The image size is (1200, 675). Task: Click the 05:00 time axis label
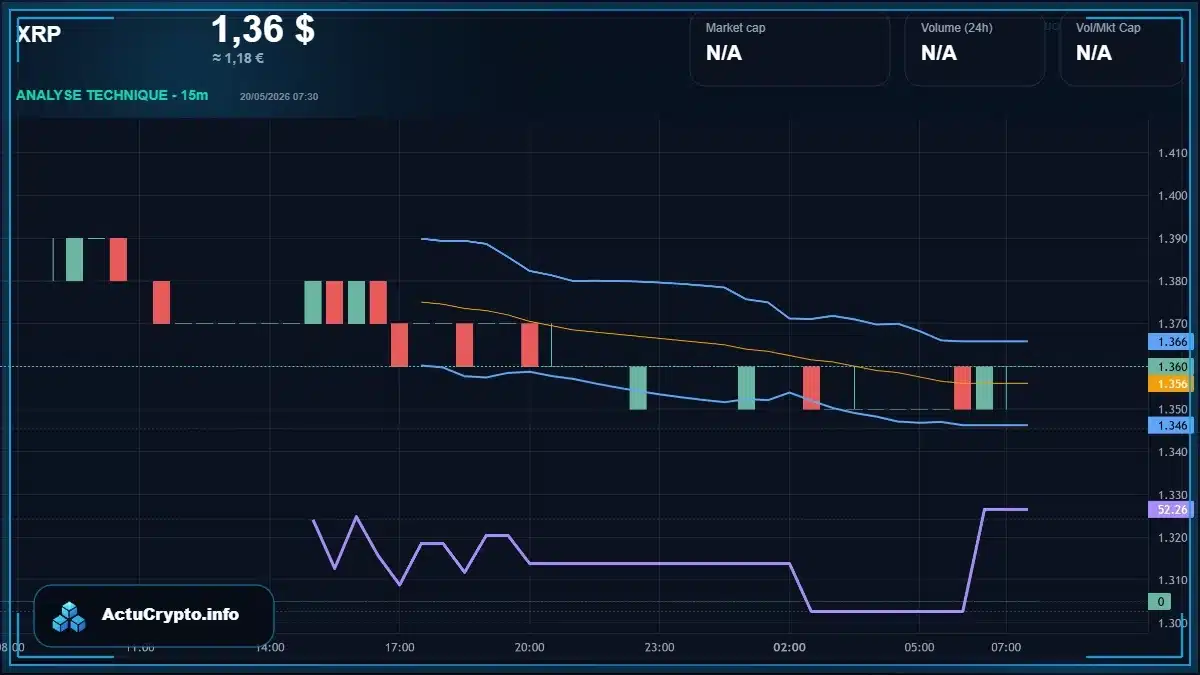click(920, 648)
